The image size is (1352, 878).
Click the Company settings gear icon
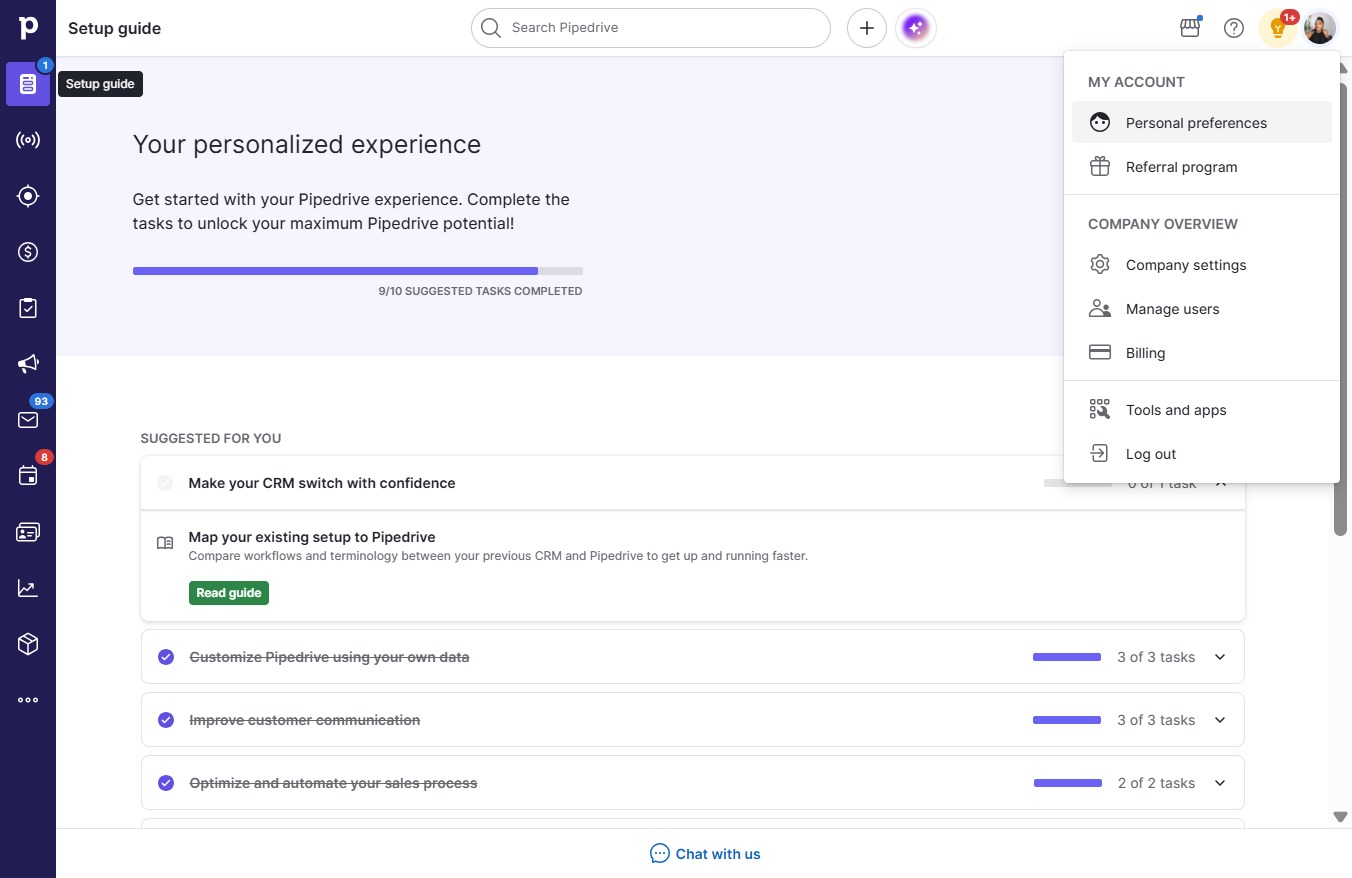[1100, 264]
